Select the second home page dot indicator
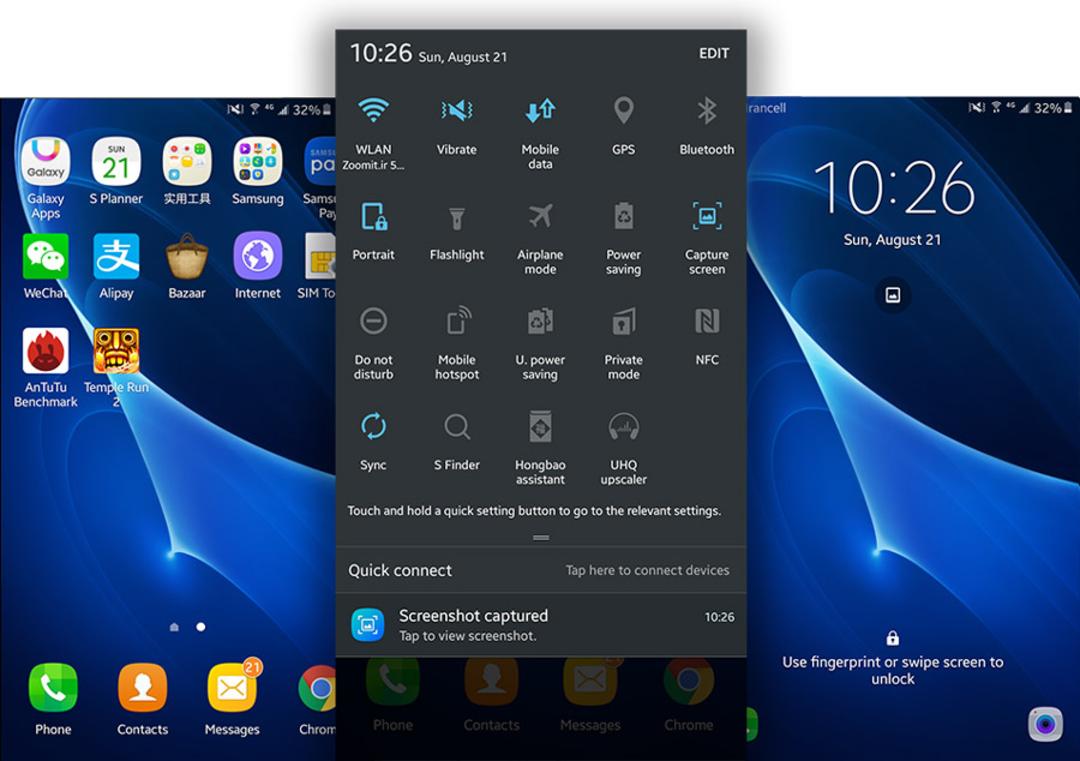 pyautogui.click(x=200, y=627)
